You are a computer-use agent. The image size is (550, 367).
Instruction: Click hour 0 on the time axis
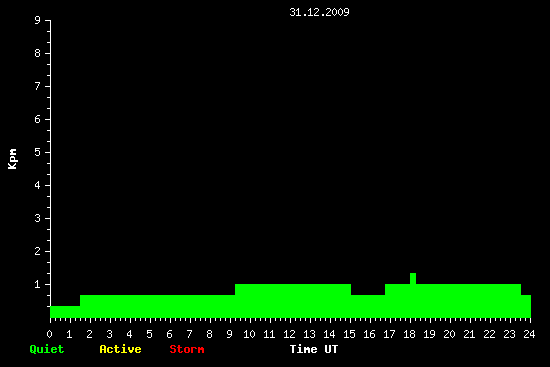pyautogui.click(x=49, y=334)
